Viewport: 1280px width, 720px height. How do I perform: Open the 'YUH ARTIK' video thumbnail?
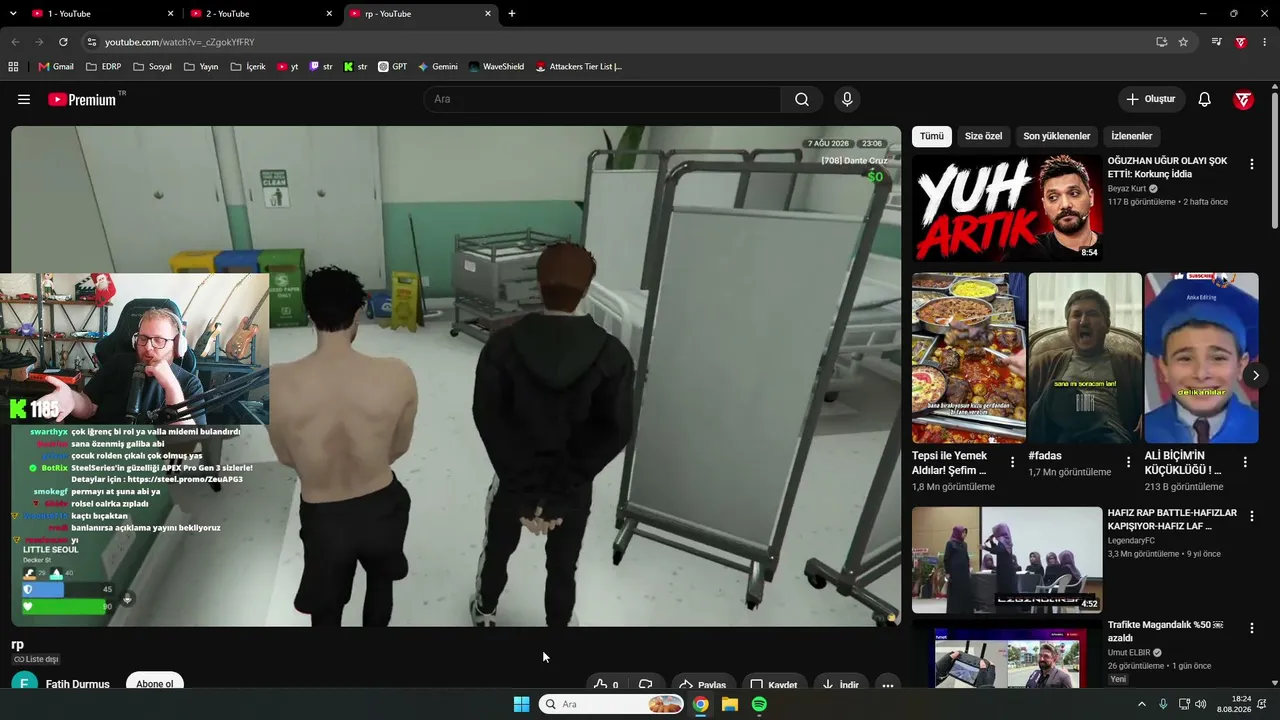point(1007,208)
